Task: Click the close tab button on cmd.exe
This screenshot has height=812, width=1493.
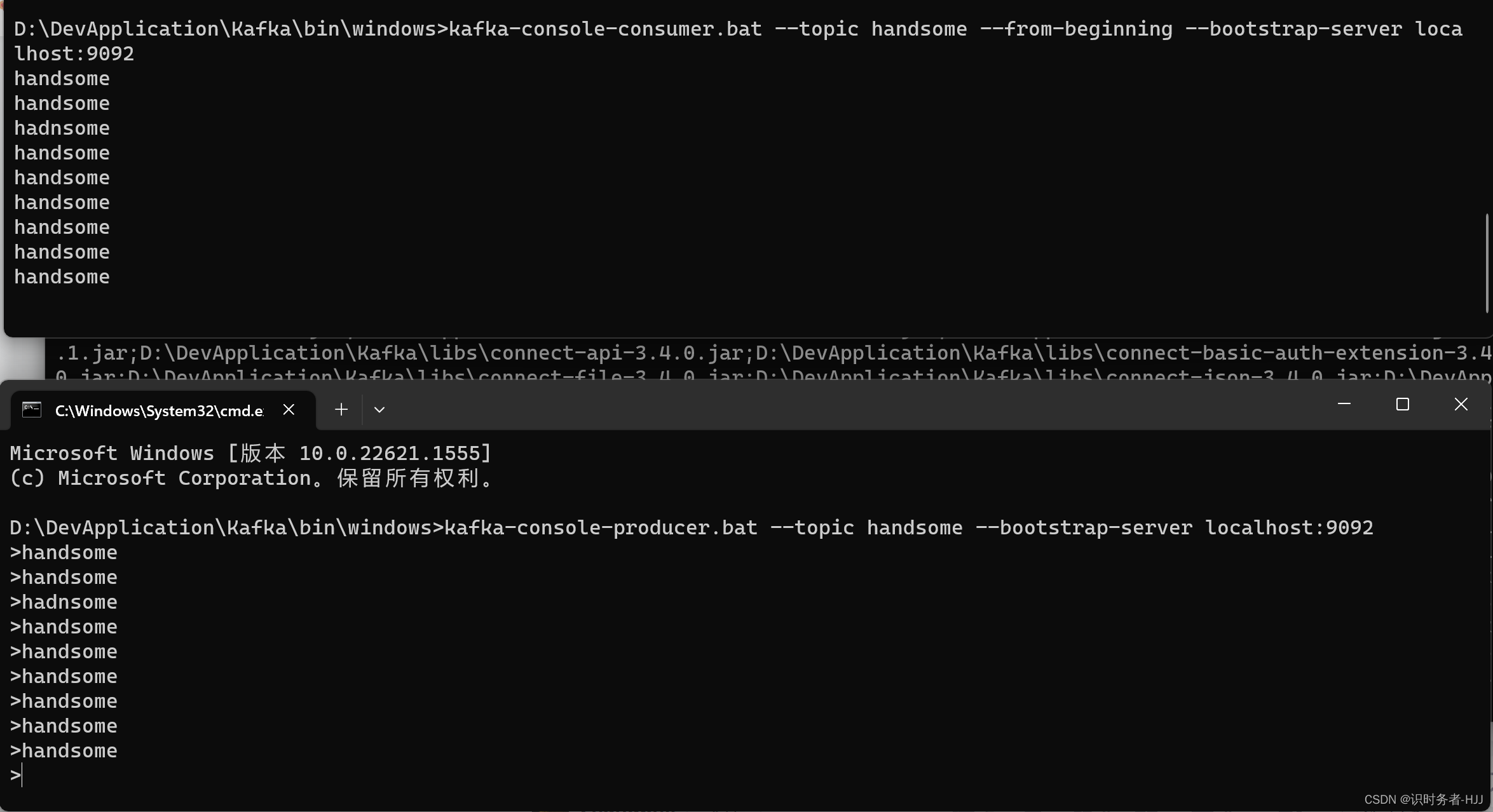Action: click(x=289, y=409)
